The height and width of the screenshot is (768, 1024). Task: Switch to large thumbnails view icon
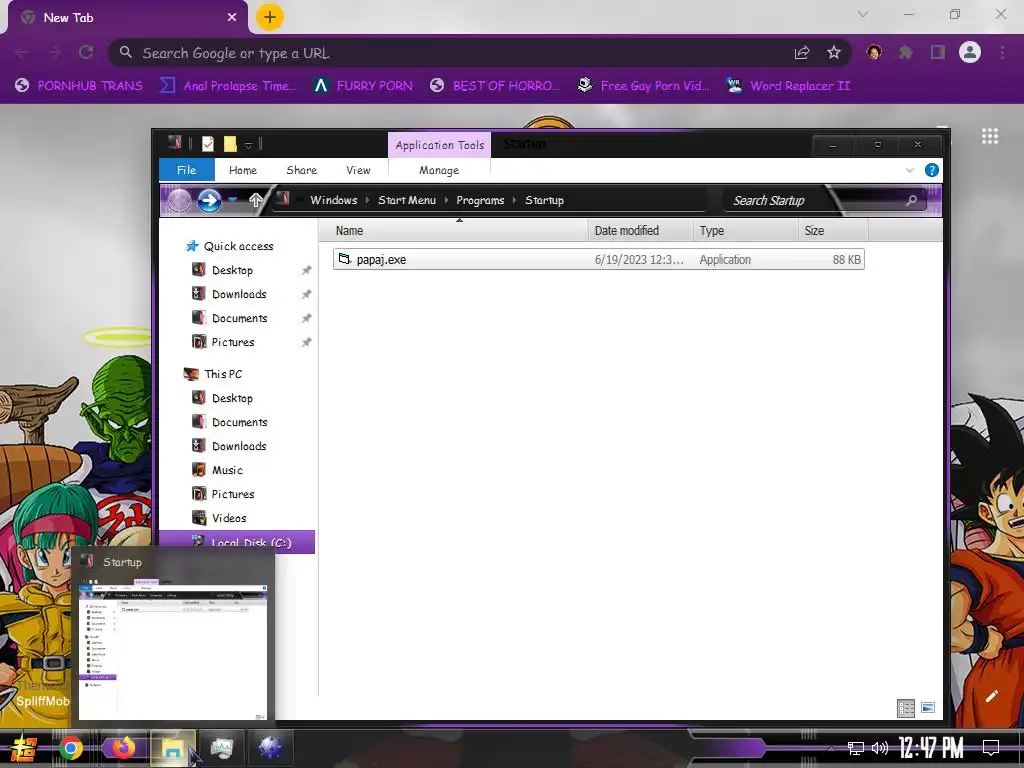click(x=928, y=707)
